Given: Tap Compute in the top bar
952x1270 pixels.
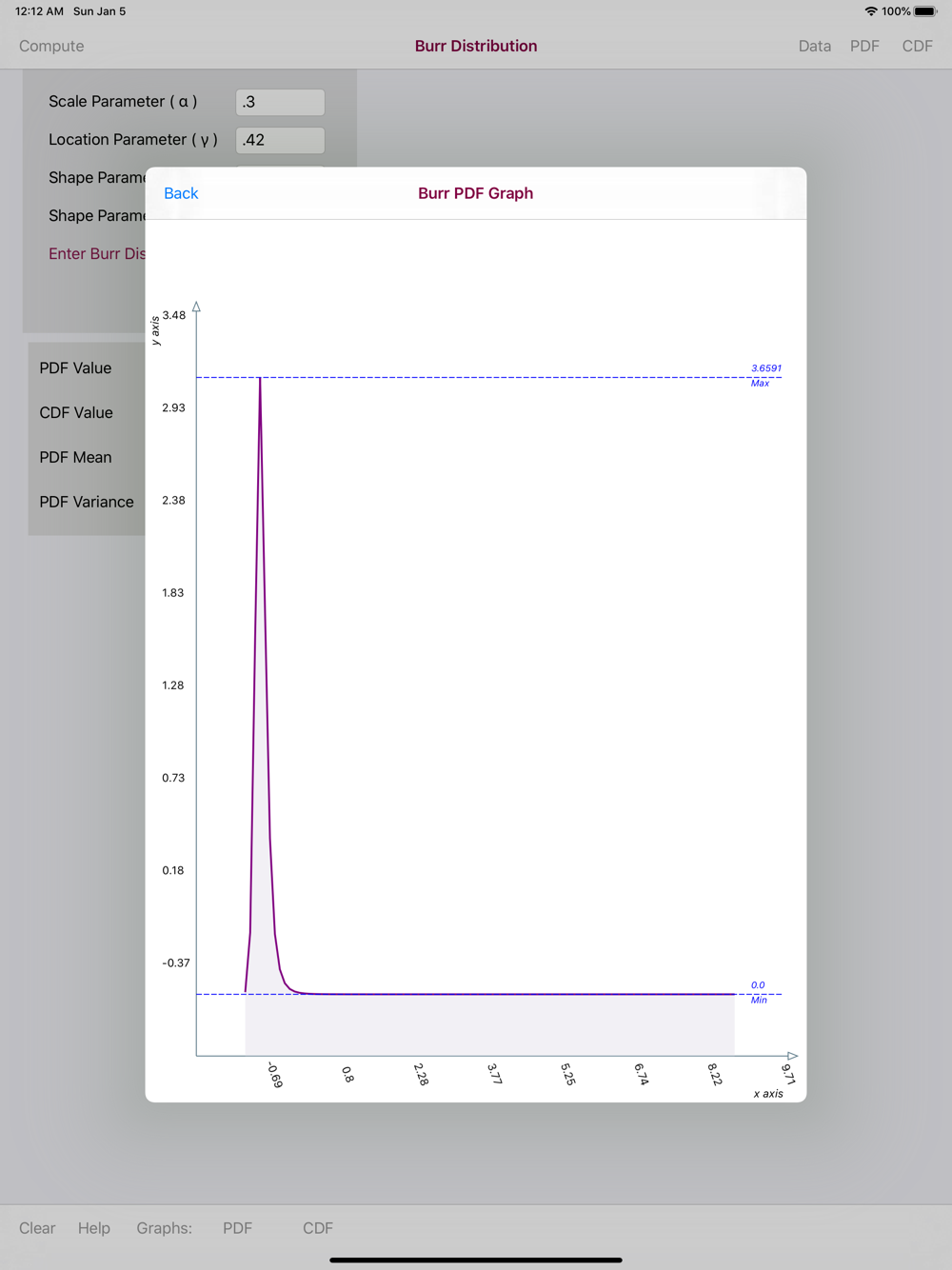Looking at the screenshot, I should click(51, 46).
